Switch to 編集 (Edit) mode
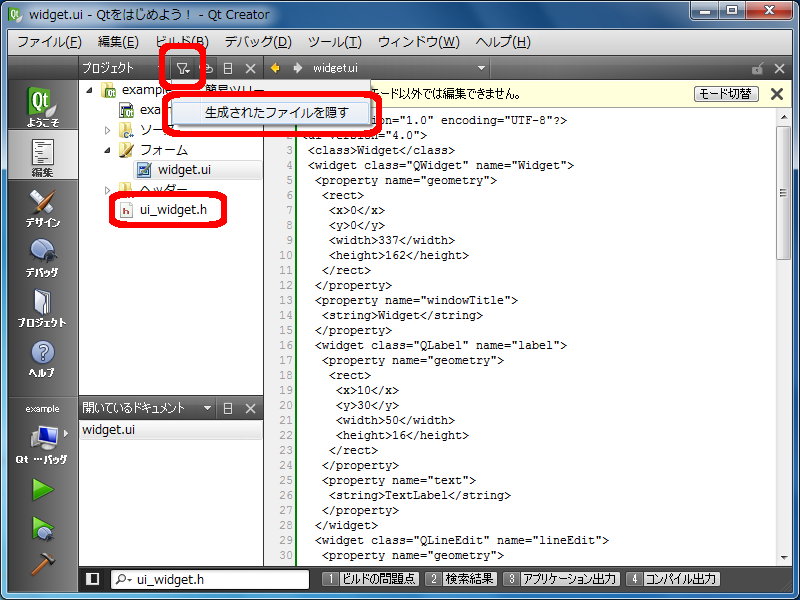The height and width of the screenshot is (600, 800). point(41,158)
